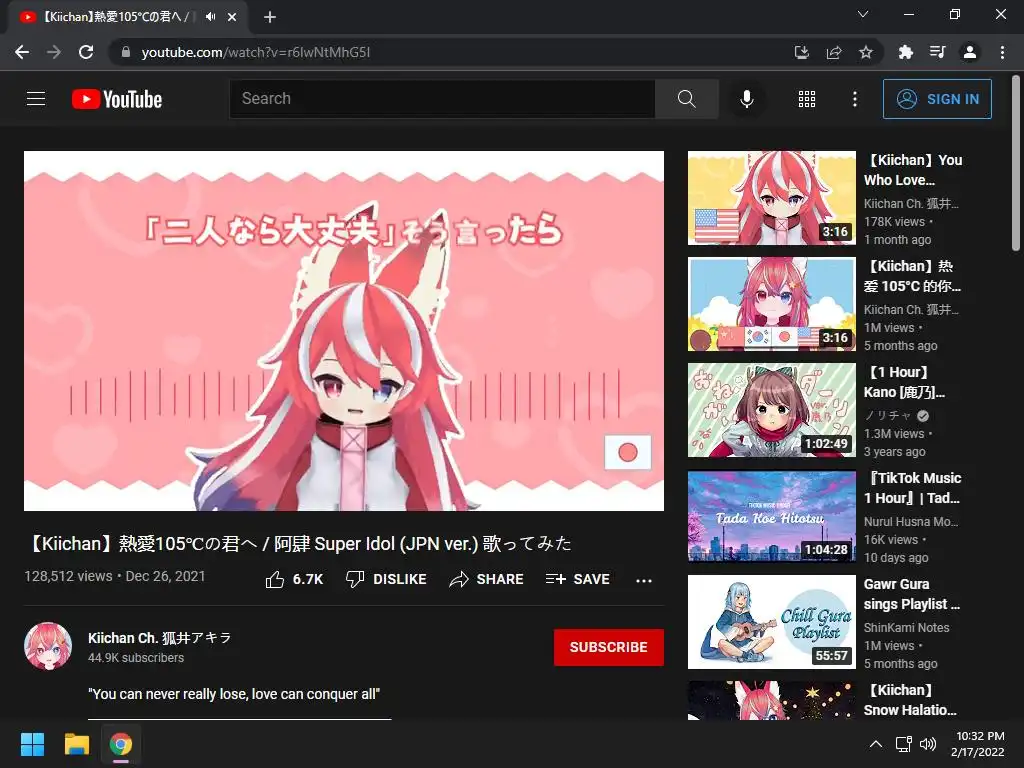
Task: Open Chrome extensions puzzle icon
Action: click(905, 52)
